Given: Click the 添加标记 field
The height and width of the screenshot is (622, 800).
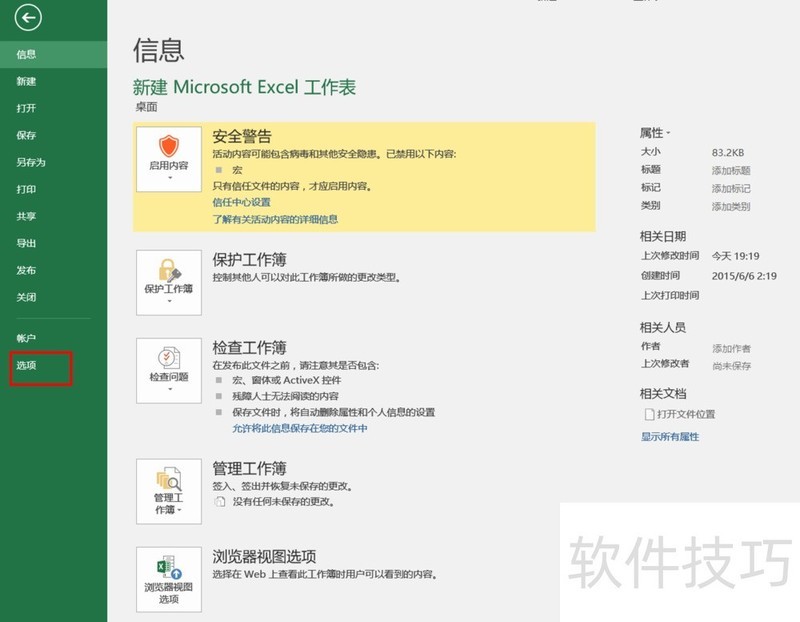Looking at the screenshot, I should point(731,189).
